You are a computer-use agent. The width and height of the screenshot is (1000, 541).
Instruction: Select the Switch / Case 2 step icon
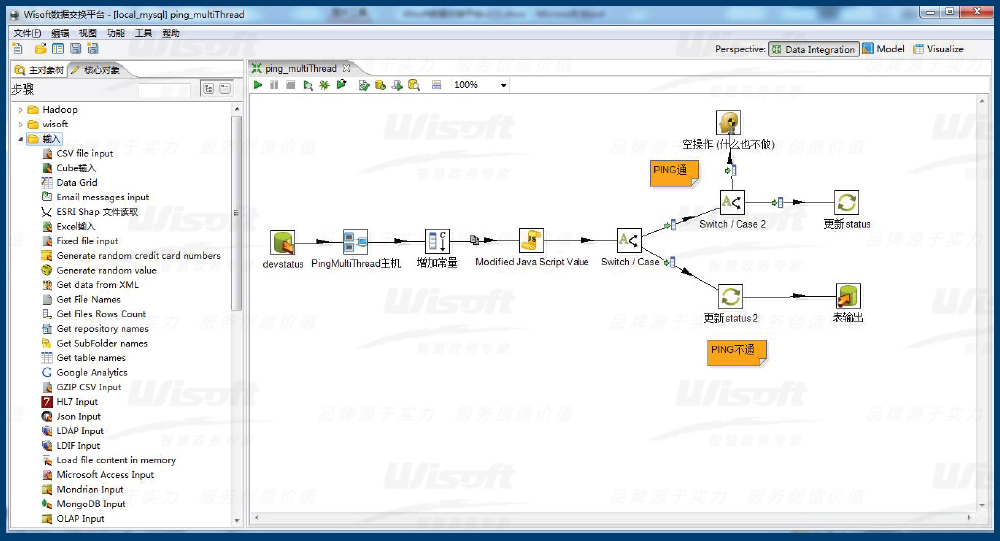(732, 203)
